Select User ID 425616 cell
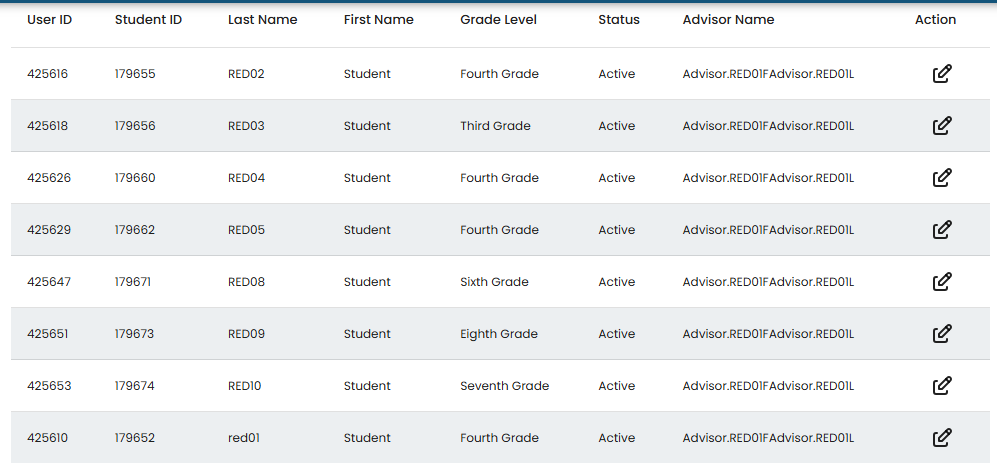Viewport: 997px width, 463px height. pos(48,74)
